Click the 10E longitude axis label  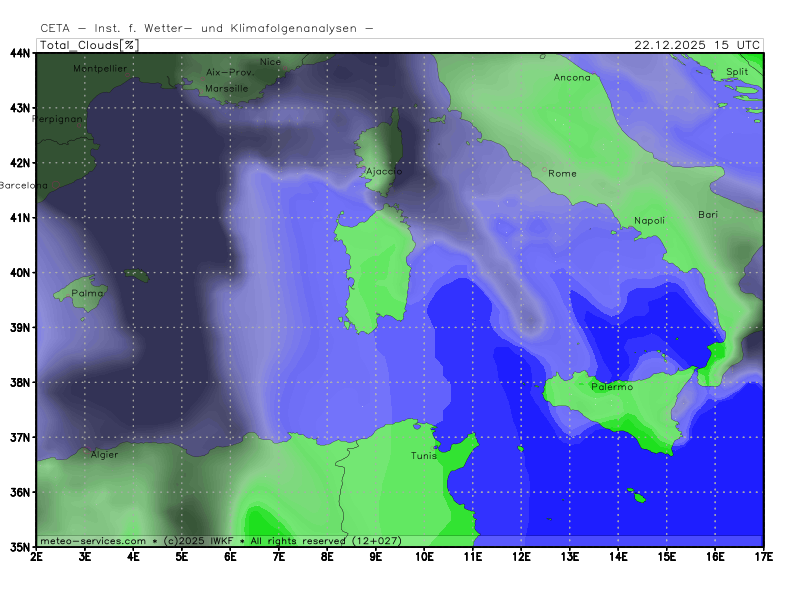click(424, 555)
